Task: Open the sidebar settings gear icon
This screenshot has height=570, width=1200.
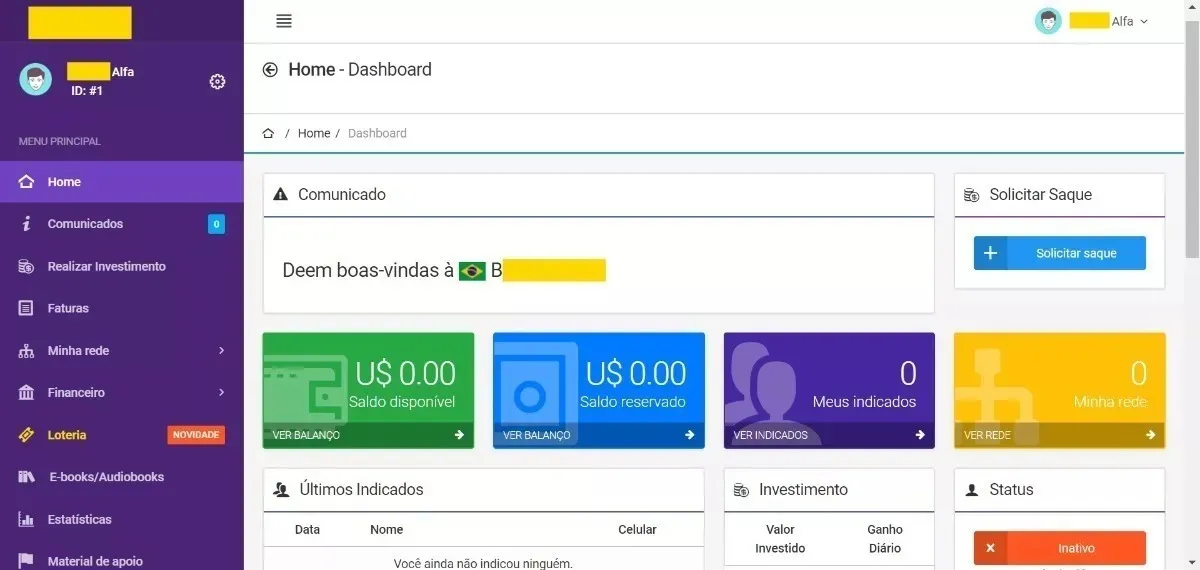Action: (x=217, y=81)
